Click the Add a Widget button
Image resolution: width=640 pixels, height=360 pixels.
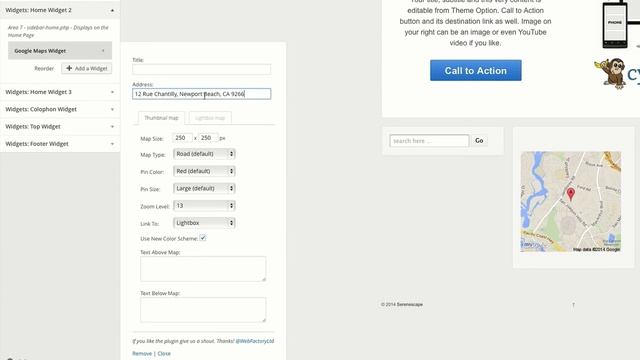click(x=87, y=69)
